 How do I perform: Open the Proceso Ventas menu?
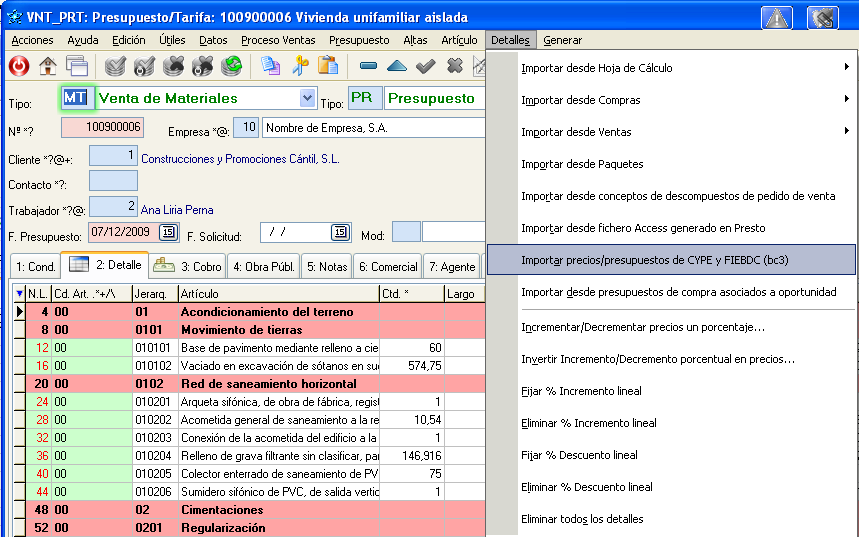(278, 40)
